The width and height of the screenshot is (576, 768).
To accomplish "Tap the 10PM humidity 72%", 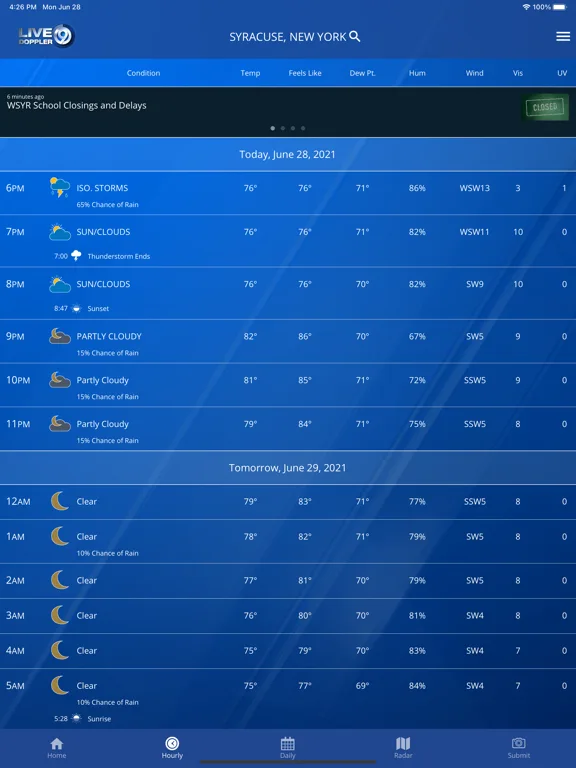I will click(417, 380).
